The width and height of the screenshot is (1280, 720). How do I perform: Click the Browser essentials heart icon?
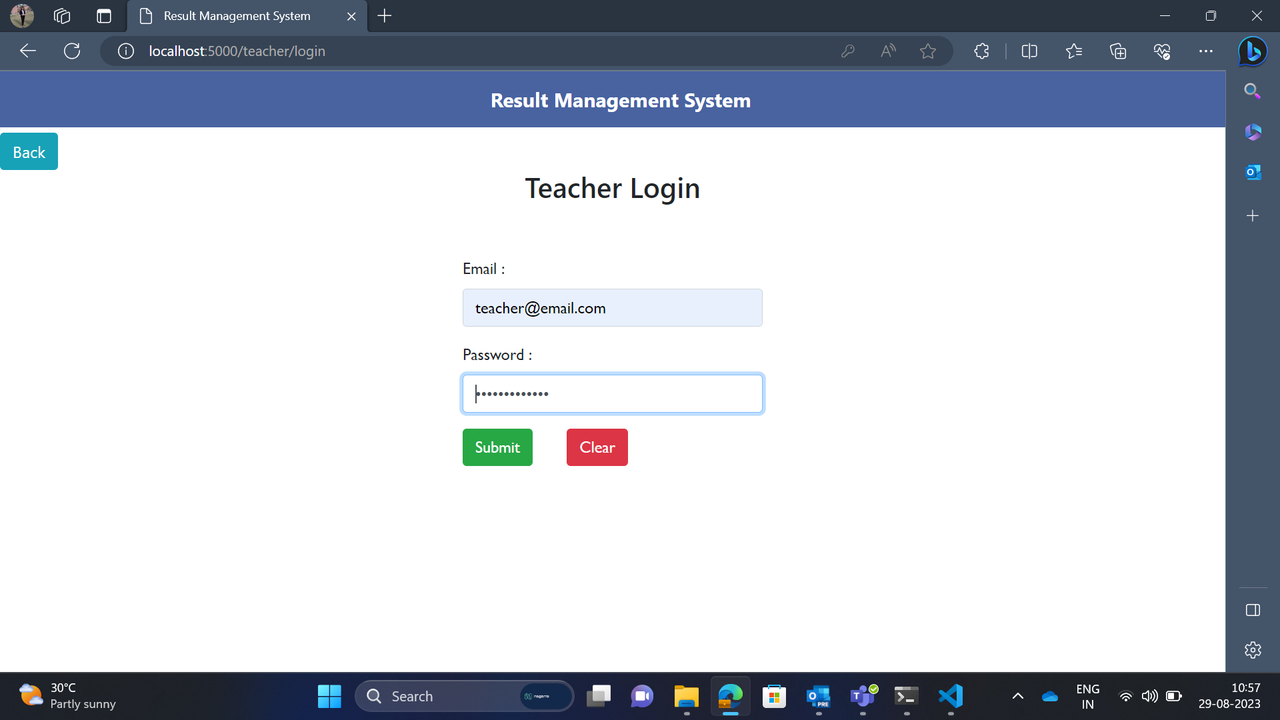click(x=1161, y=50)
